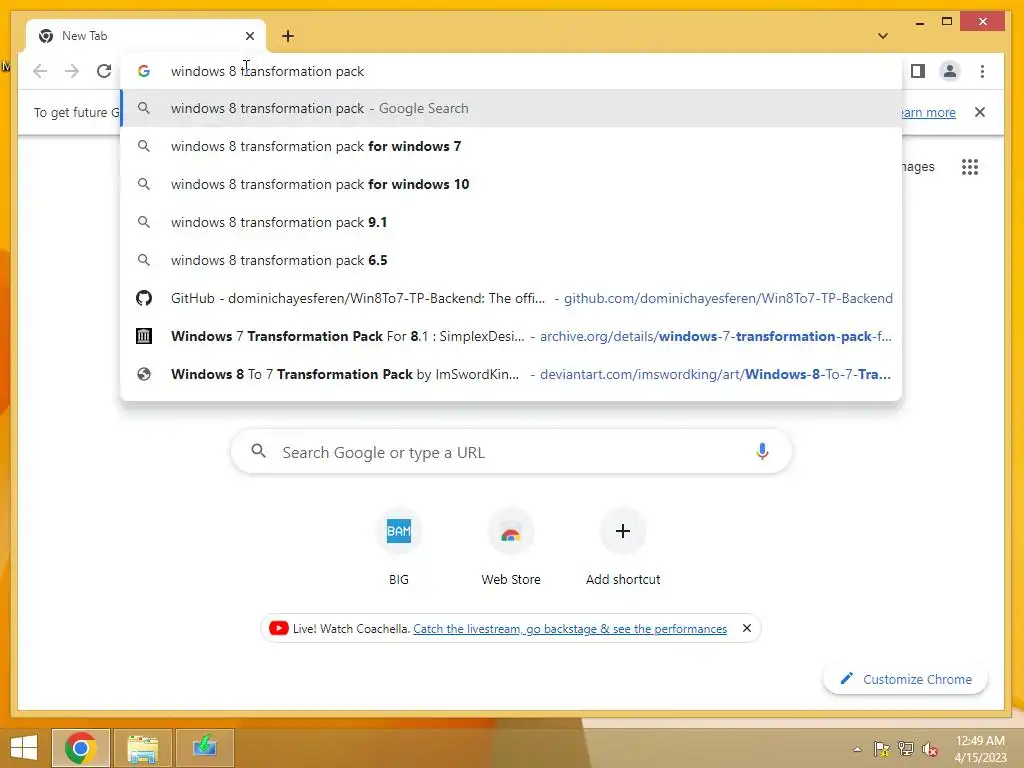The image size is (1024, 768).
Task: Choose the 'for windows 10' suggestion
Action: point(511,184)
